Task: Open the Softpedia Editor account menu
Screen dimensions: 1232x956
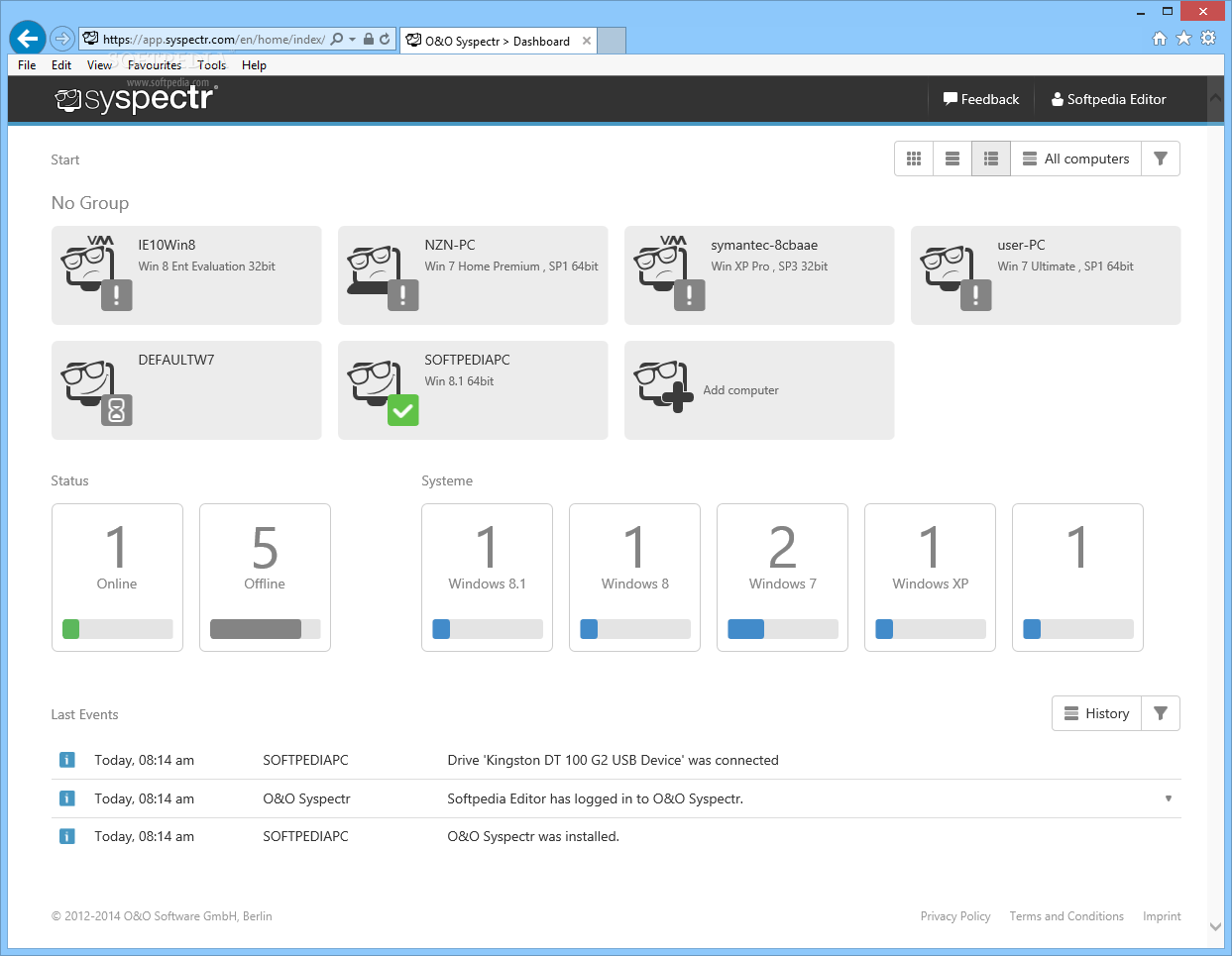Action: click(1108, 99)
